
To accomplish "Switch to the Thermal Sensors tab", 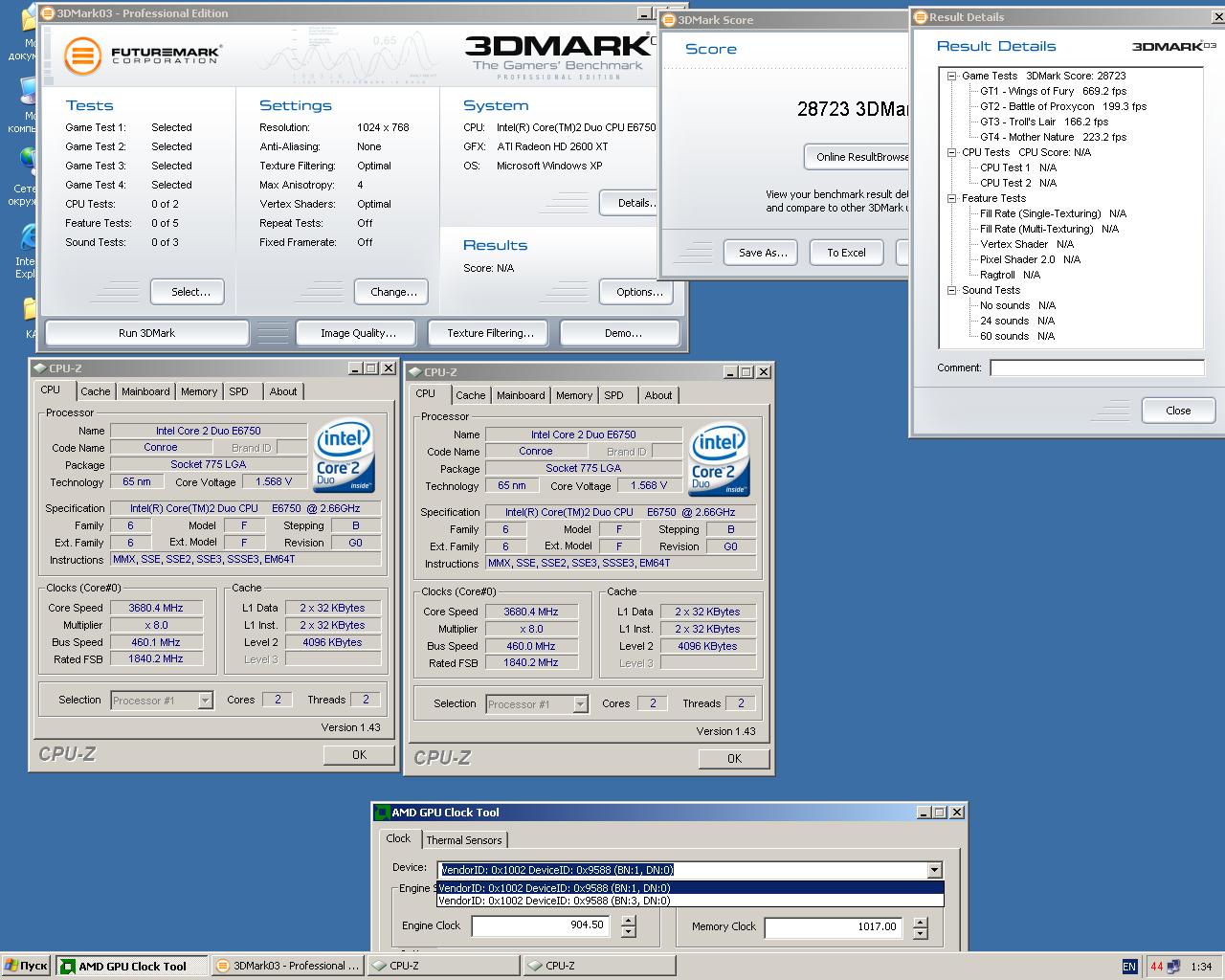I will [464, 840].
